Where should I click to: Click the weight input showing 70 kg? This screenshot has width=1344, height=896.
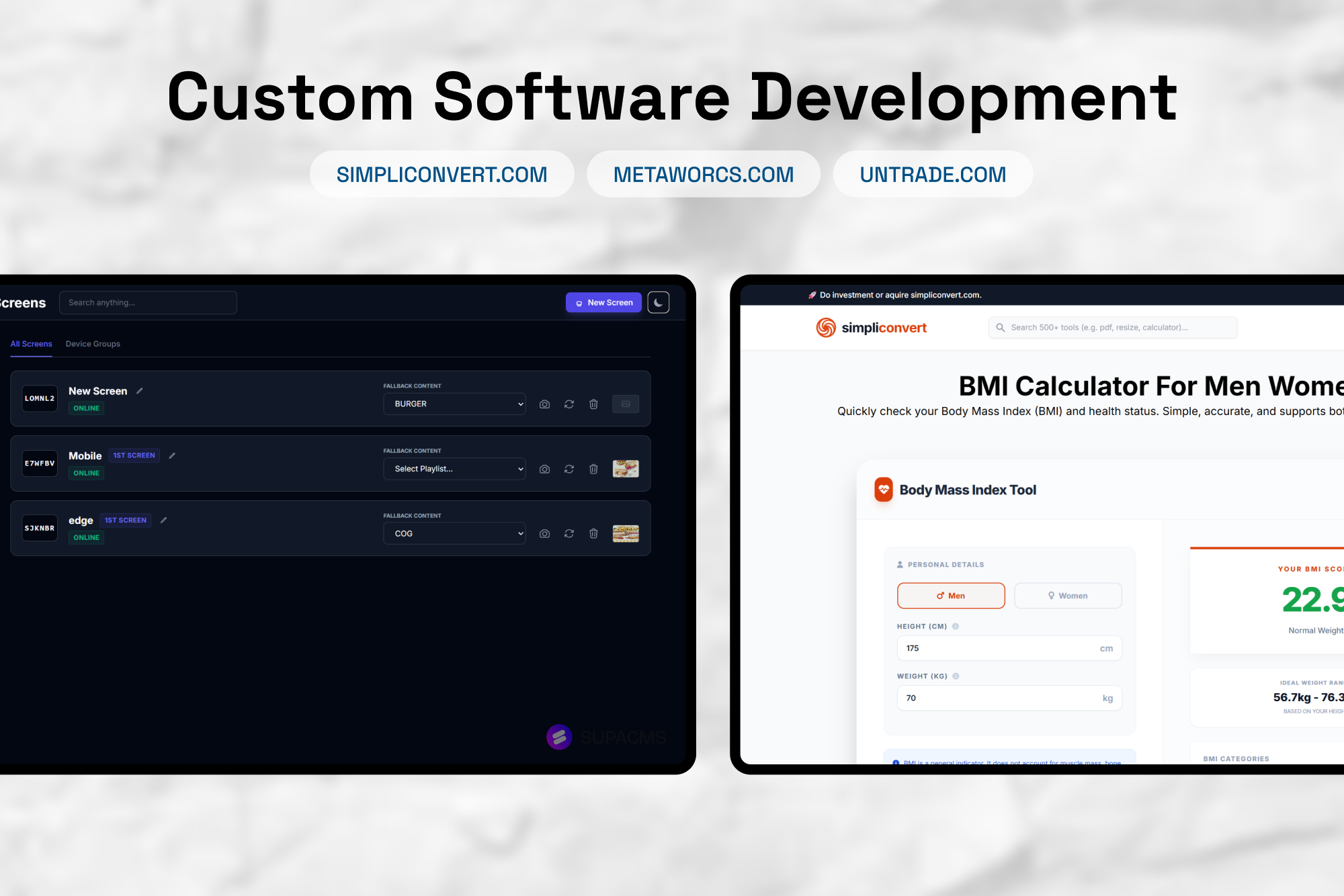click(x=1008, y=698)
